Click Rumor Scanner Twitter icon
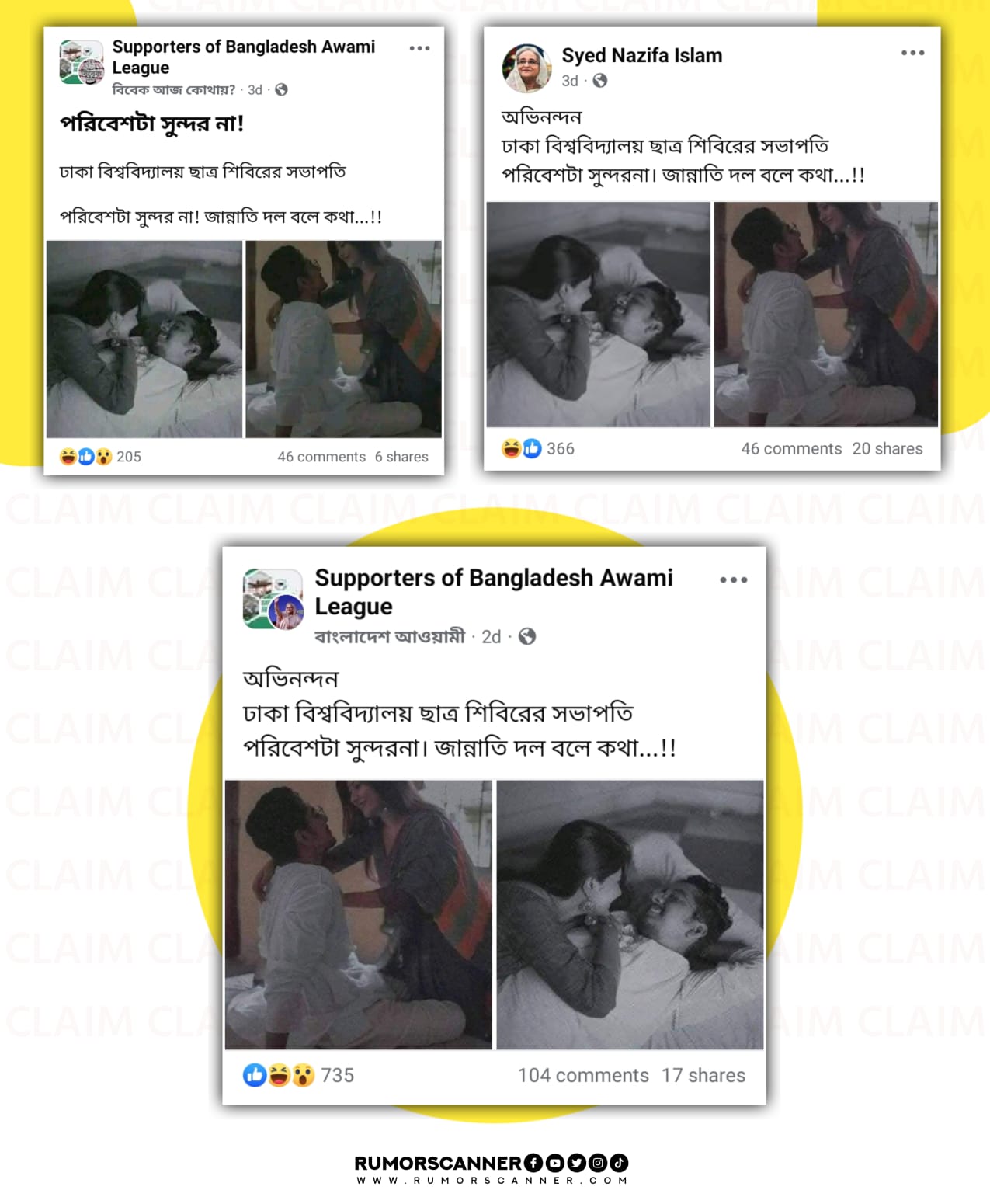Screen dimensions: 990x1204 pyautogui.click(x=576, y=1163)
